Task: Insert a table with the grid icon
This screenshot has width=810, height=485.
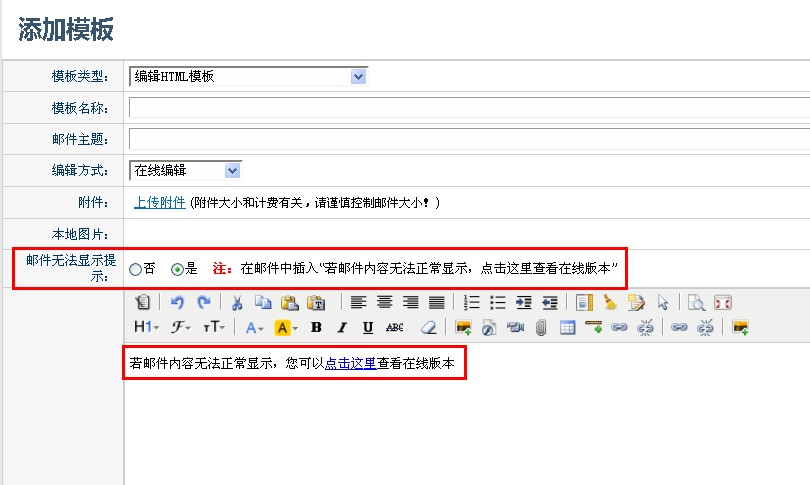Action: (x=567, y=327)
